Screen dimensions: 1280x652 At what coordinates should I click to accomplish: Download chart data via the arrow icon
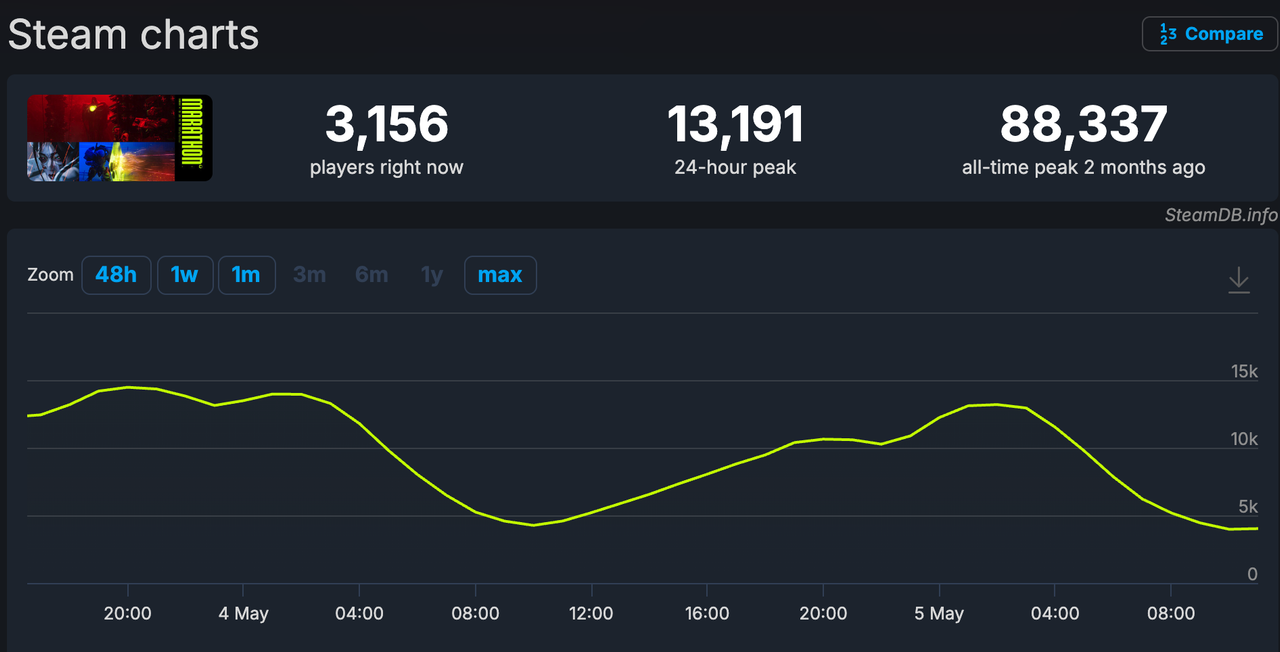[1239, 279]
